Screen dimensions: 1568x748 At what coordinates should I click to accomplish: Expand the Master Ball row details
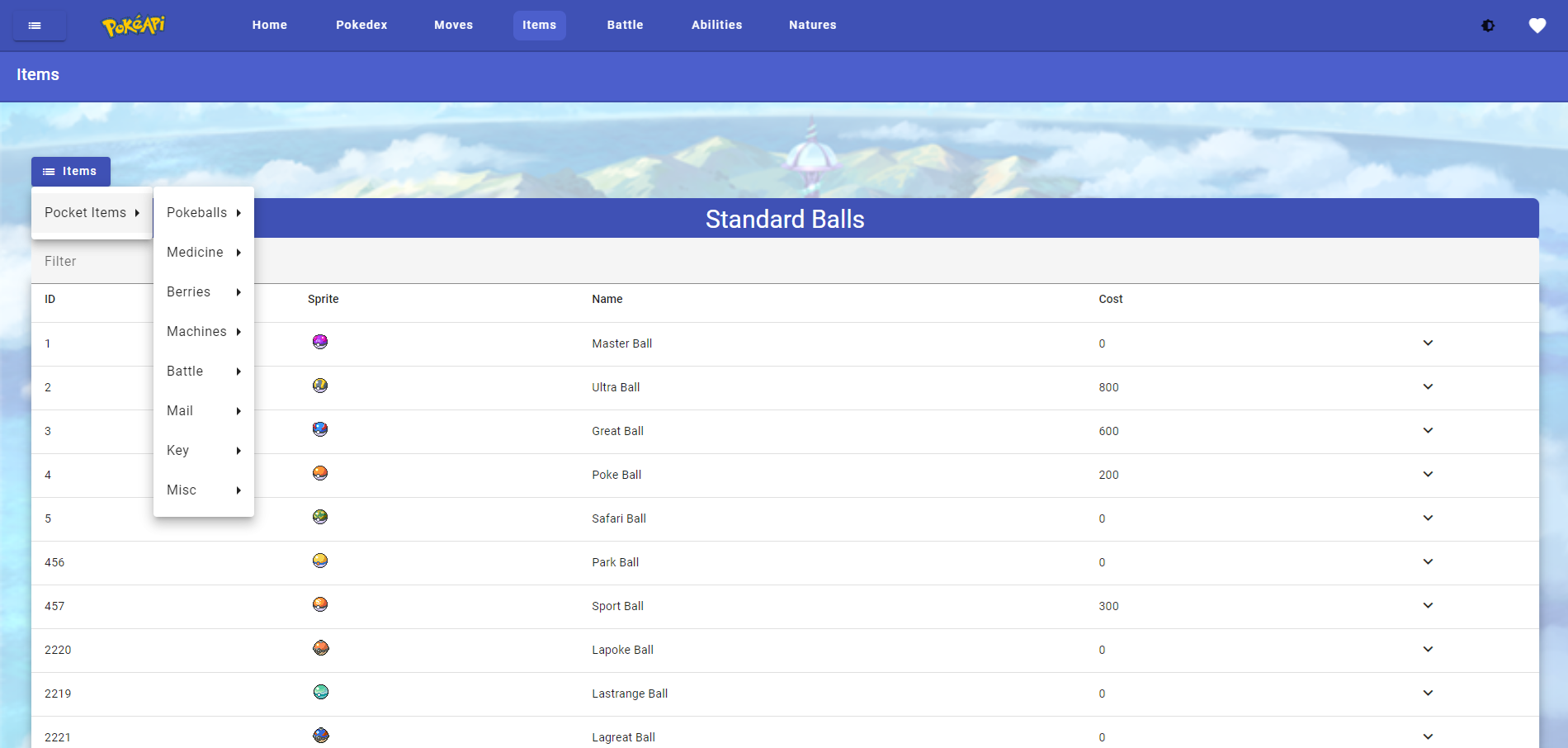click(1428, 343)
